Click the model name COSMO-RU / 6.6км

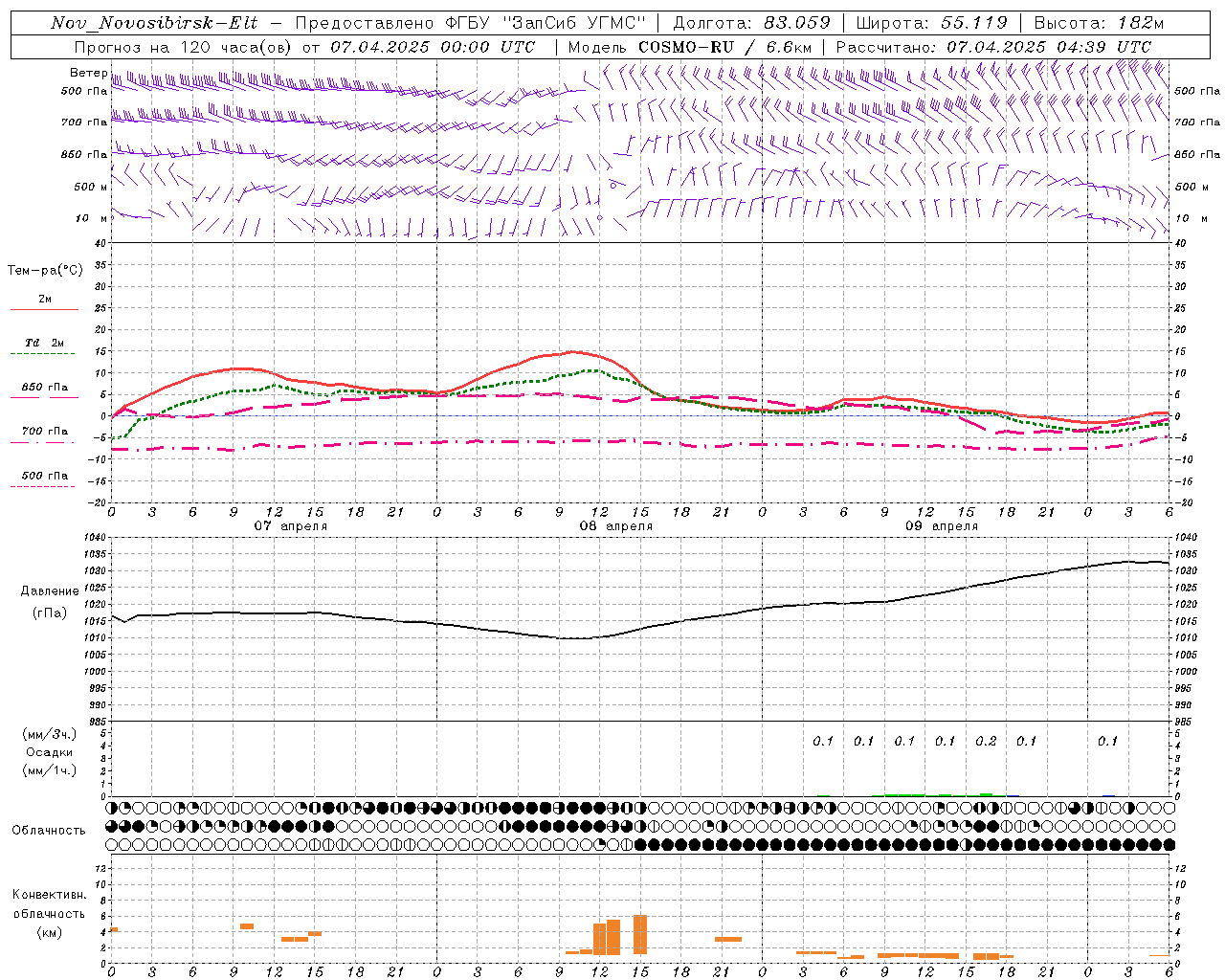pos(724,46)
